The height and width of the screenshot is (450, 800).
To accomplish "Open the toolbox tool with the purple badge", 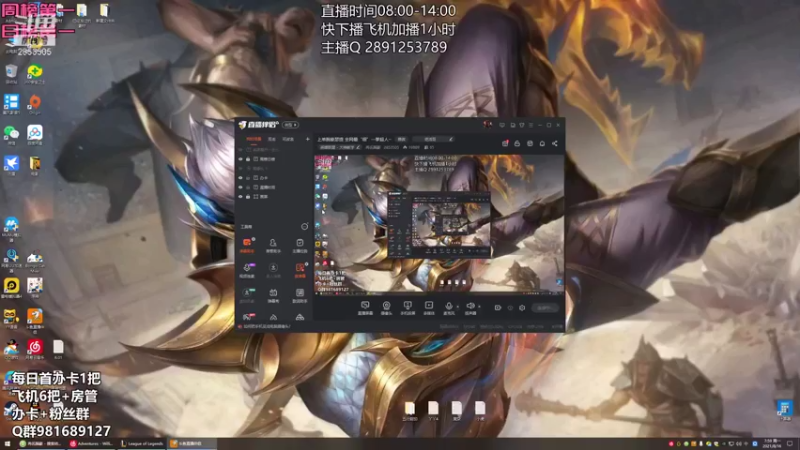I will (x=247, y=269).
